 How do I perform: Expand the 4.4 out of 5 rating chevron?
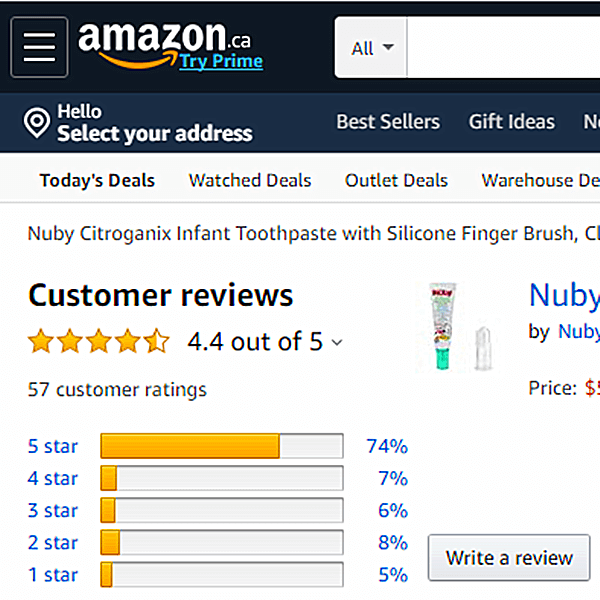click(x=337, y=343)
